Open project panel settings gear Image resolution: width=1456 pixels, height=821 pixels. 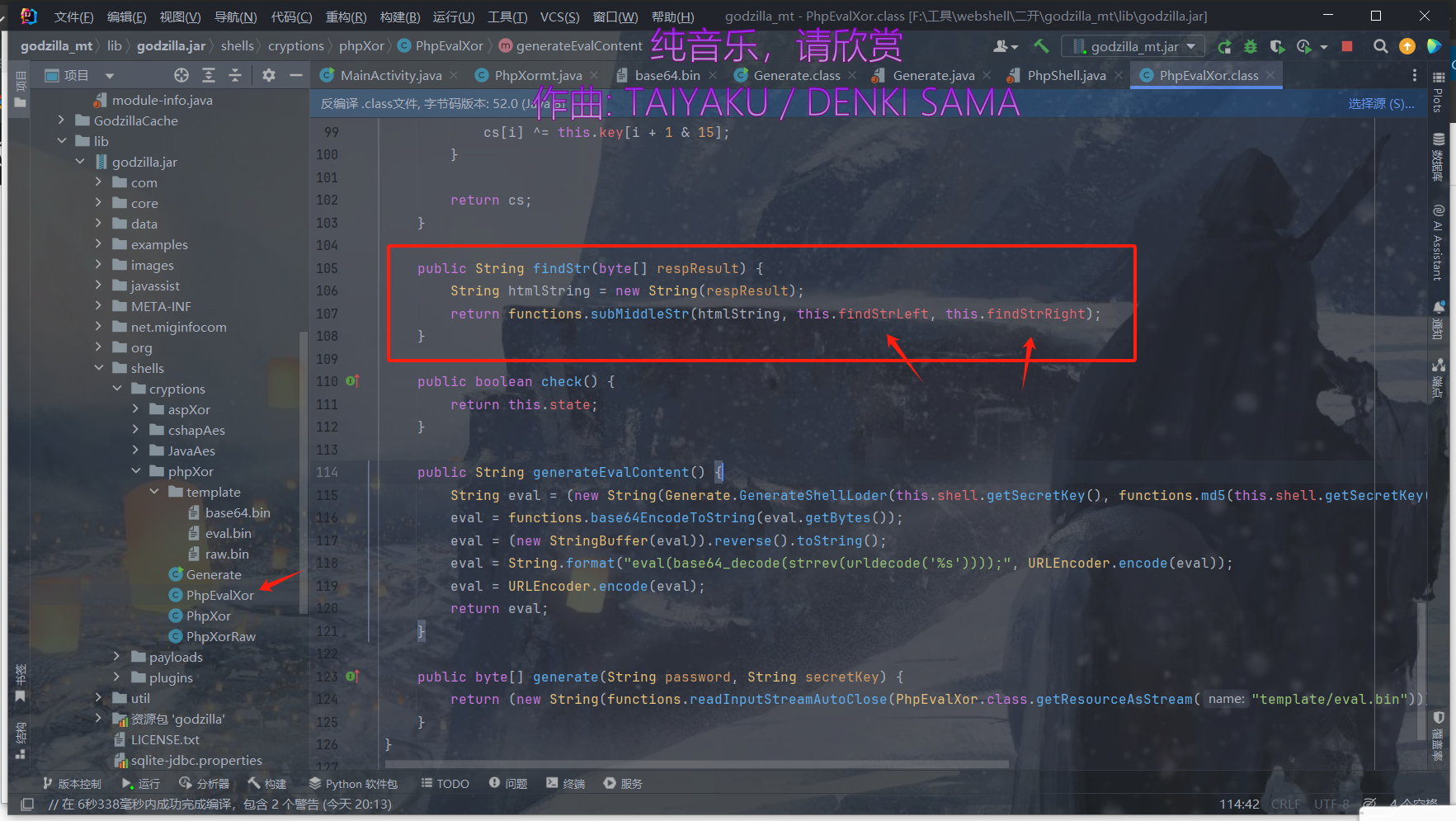(268, 75)
